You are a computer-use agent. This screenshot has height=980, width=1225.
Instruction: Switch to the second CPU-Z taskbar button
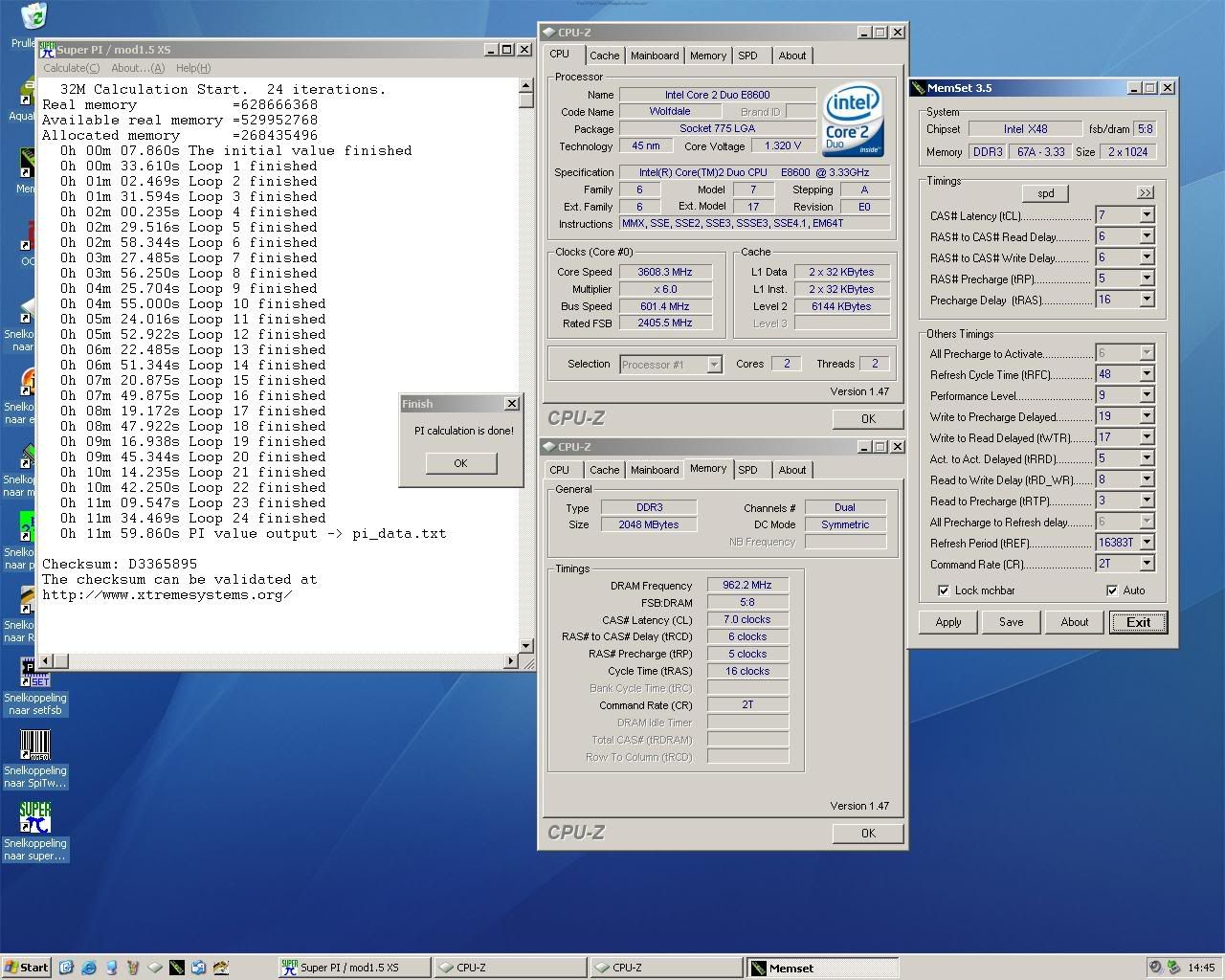pos(664,968)
